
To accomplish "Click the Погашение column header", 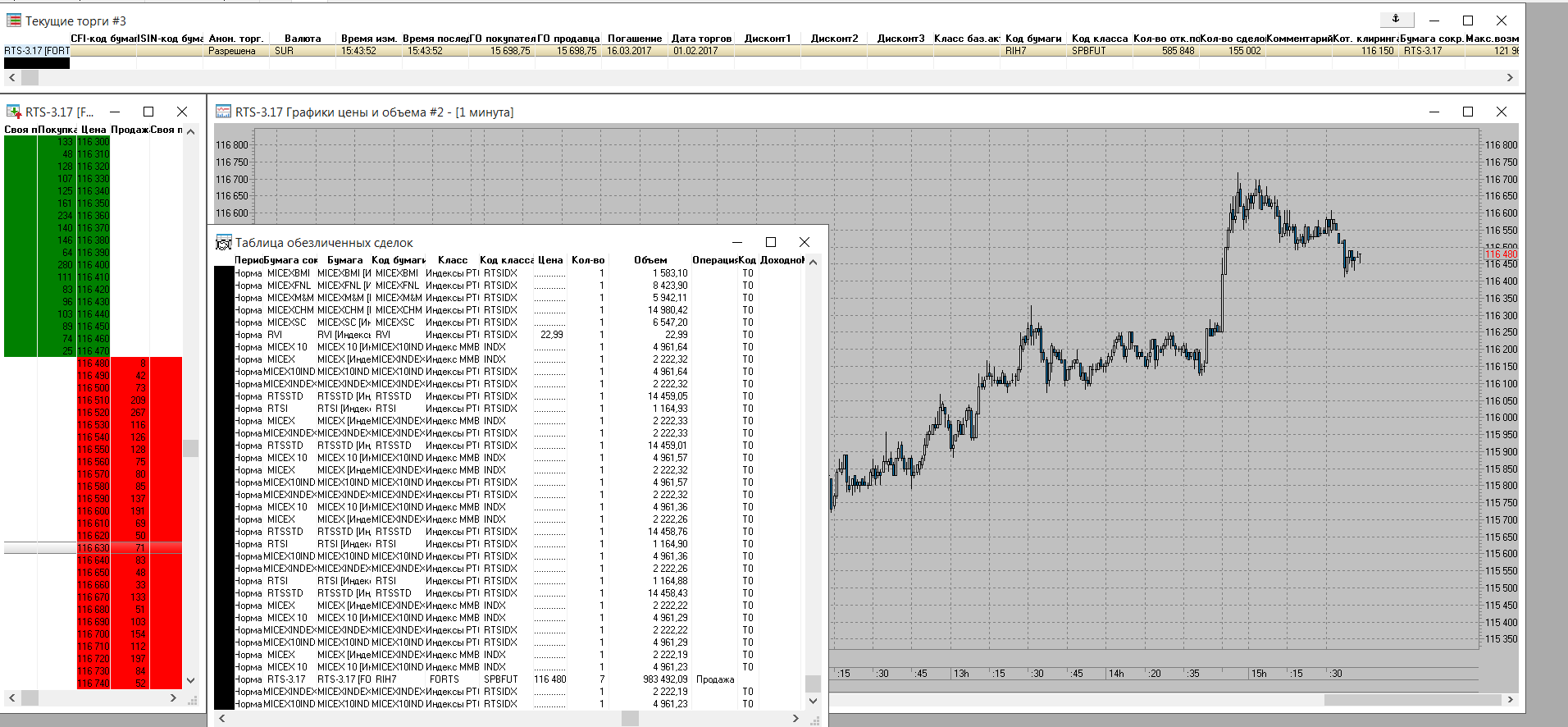I will pos(634,39).
